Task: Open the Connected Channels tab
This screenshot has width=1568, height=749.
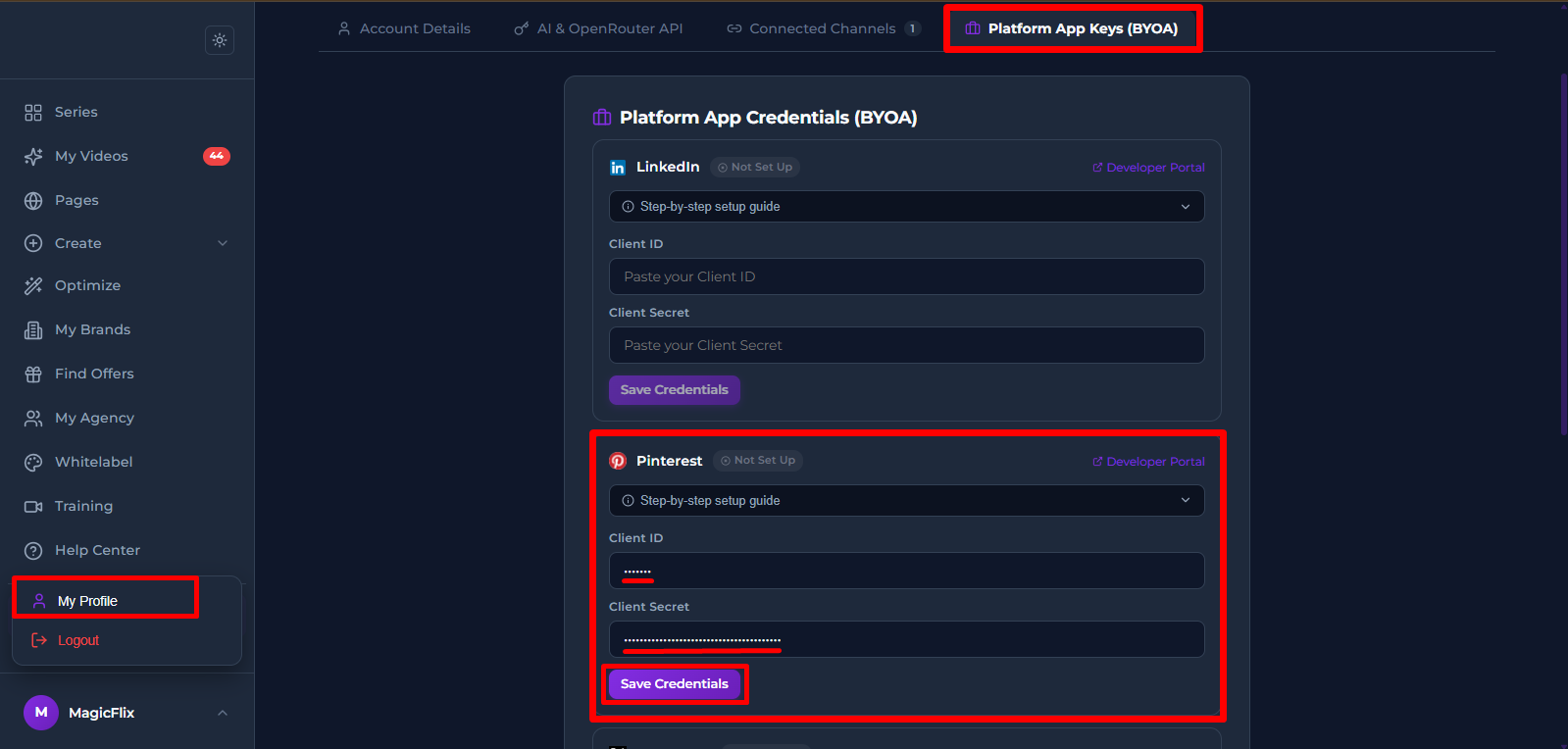Action: point(824,28)
